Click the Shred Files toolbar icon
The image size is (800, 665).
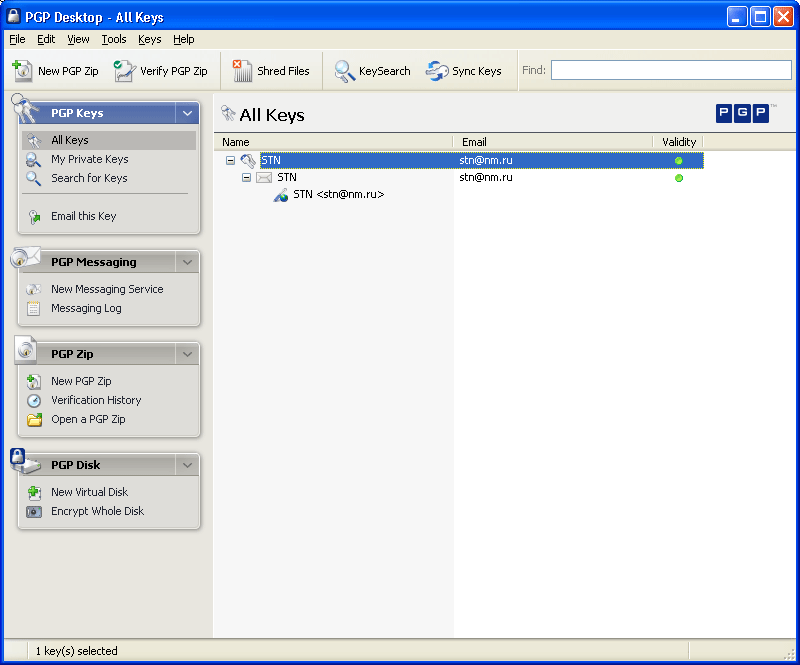click(242, 71)
